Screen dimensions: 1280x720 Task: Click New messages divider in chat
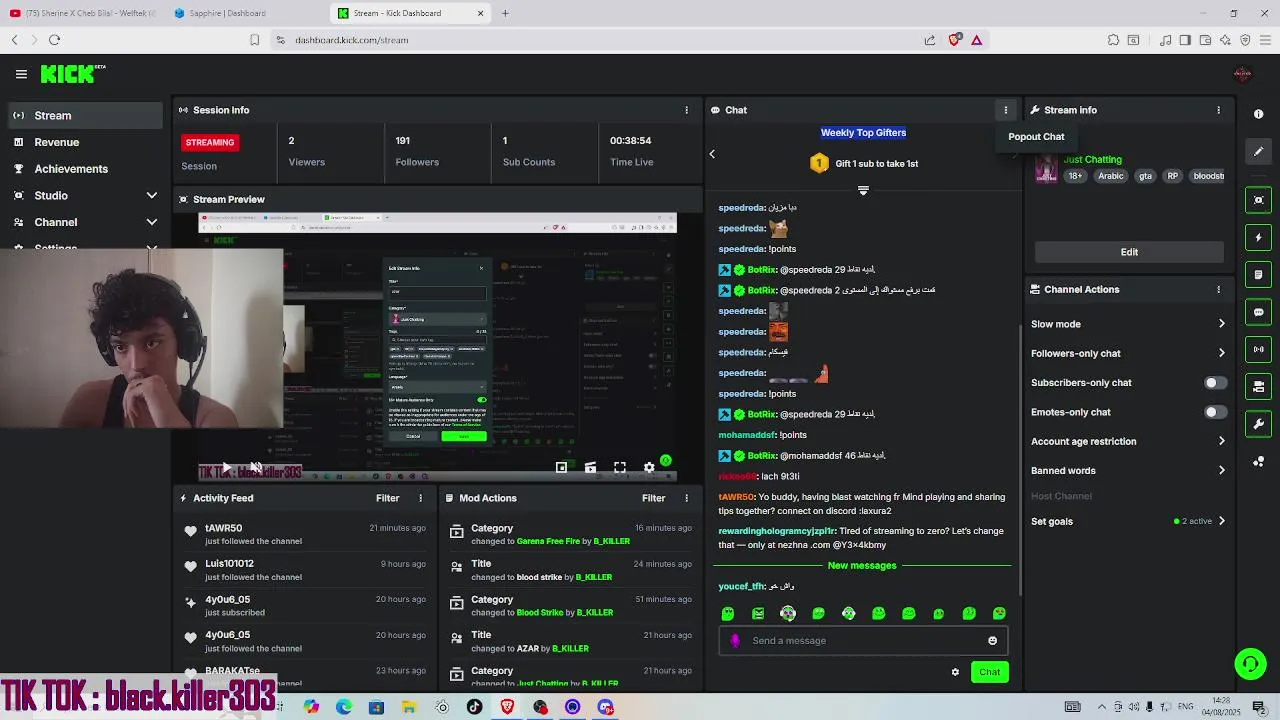pos(862,565)
